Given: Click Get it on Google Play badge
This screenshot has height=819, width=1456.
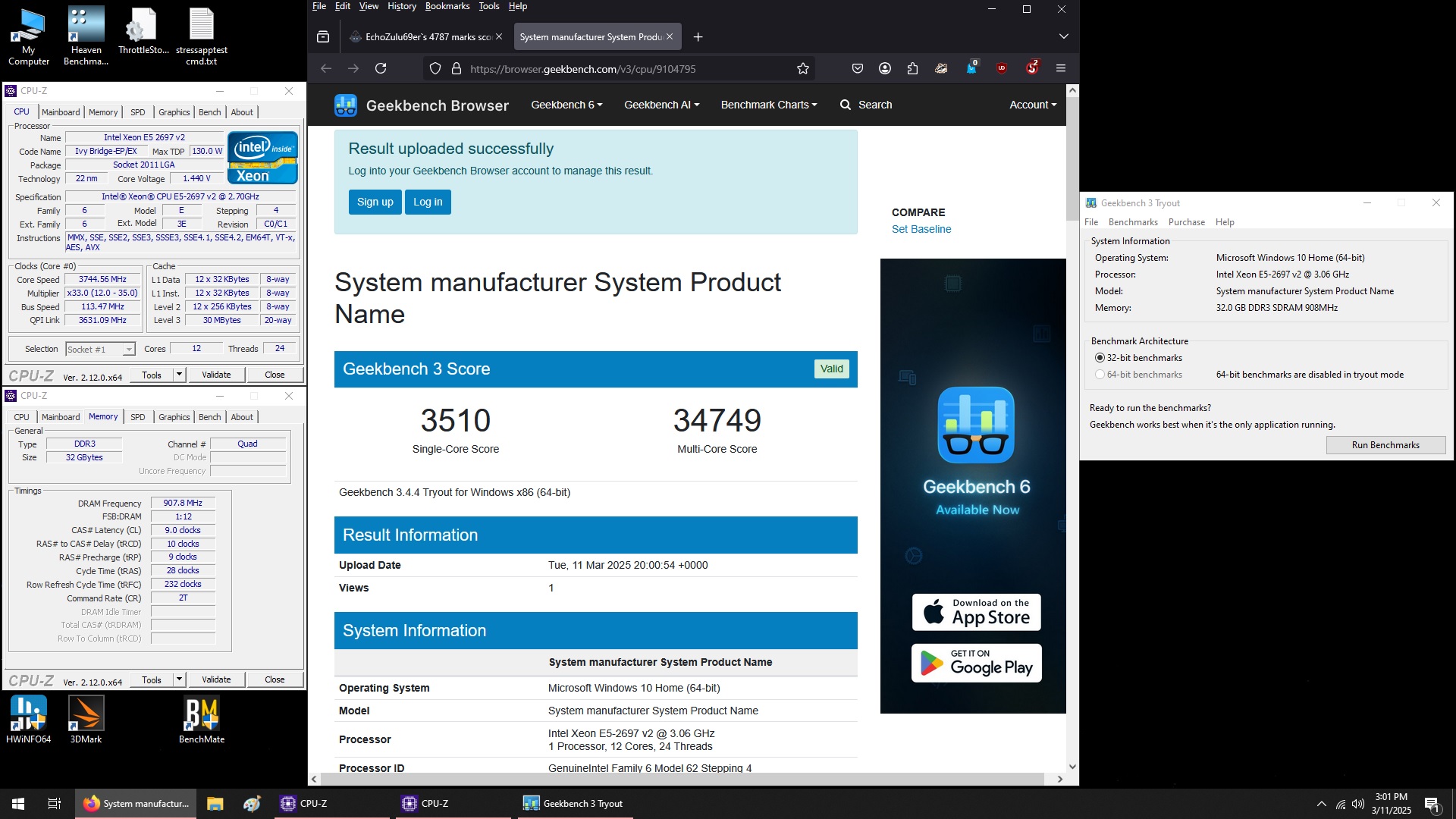Looking at the screenshot, I should point(976,664).
